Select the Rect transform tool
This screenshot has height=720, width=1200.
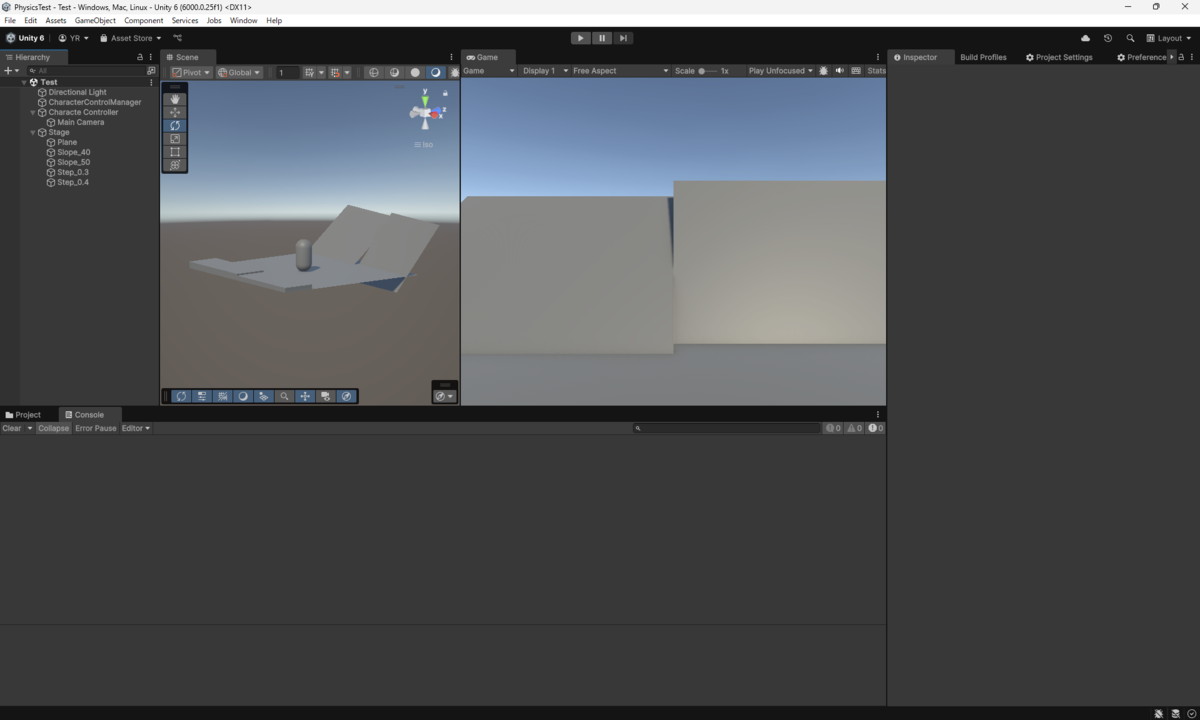pos(175,151)
